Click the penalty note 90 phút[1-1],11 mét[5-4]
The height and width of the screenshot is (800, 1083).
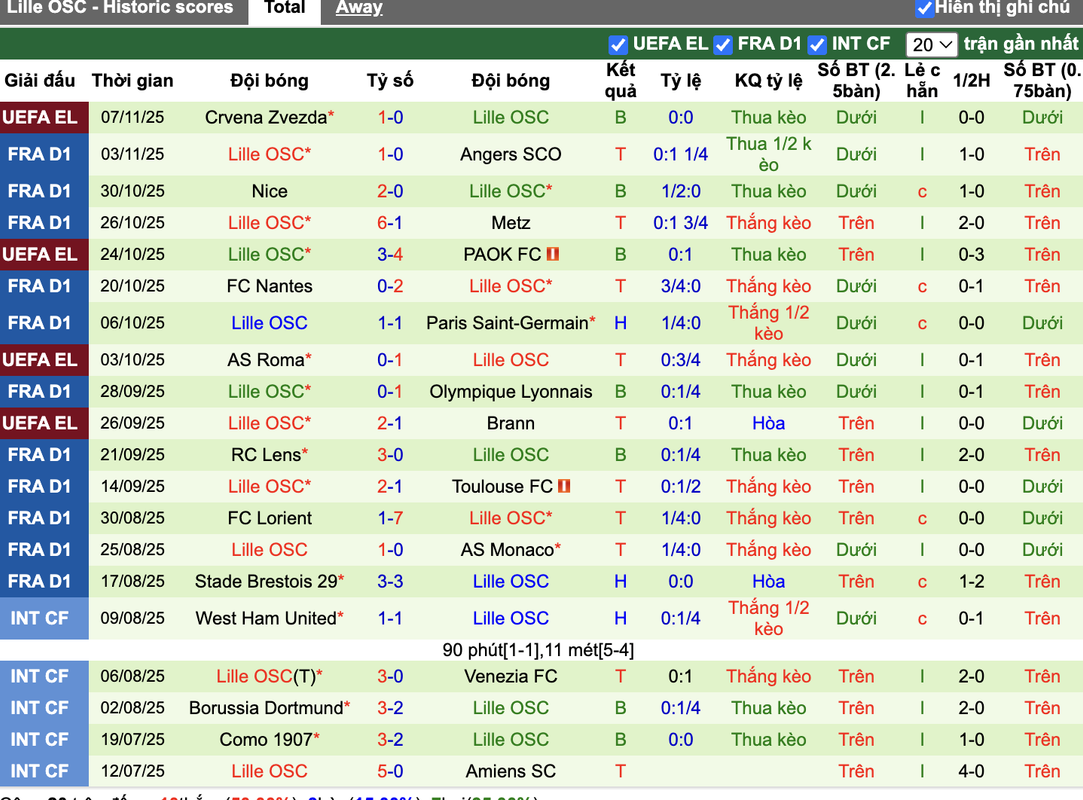tap(538, 650)
